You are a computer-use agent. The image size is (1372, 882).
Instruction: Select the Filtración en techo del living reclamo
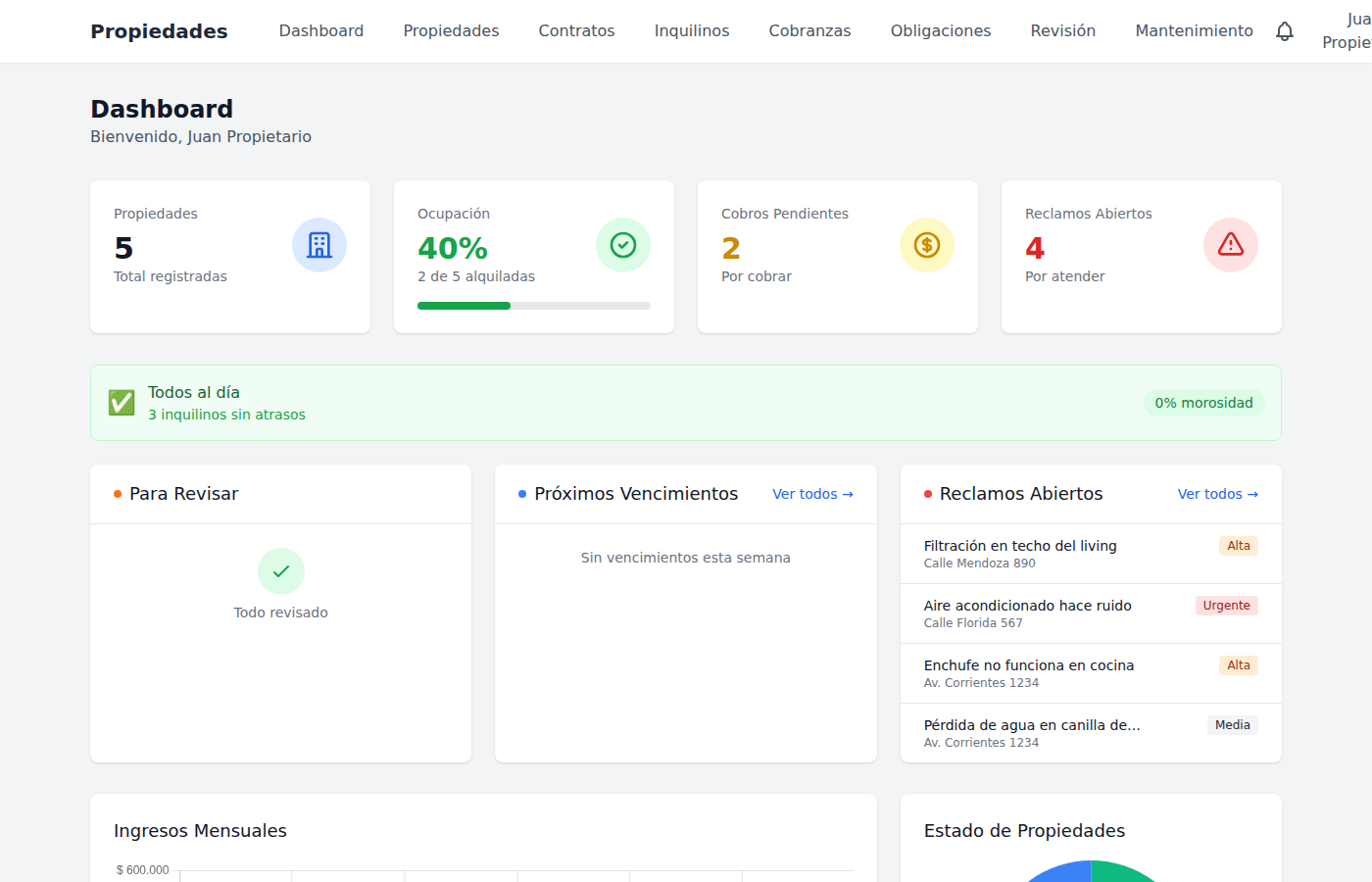[1020, 554]
